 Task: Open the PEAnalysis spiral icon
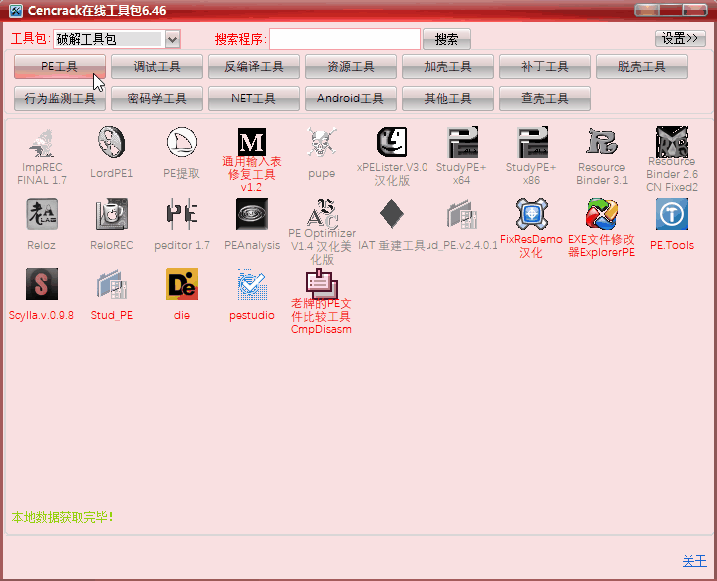click(x=251, y=214)
